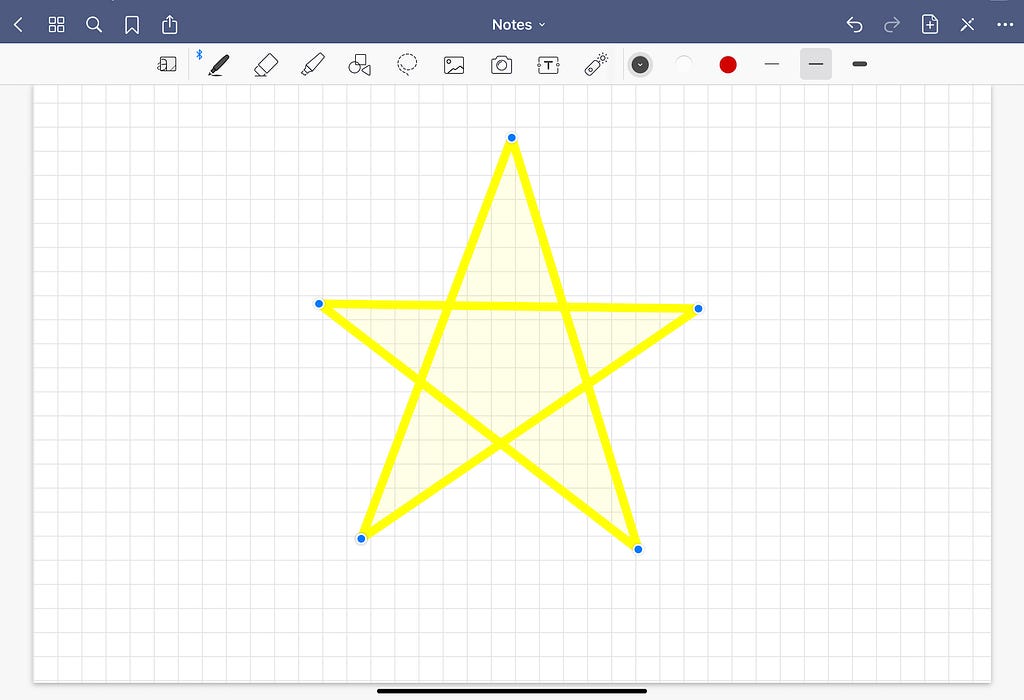1024x700 pixels.
Task: Select the red color swatch
Action: click(727, 63)
